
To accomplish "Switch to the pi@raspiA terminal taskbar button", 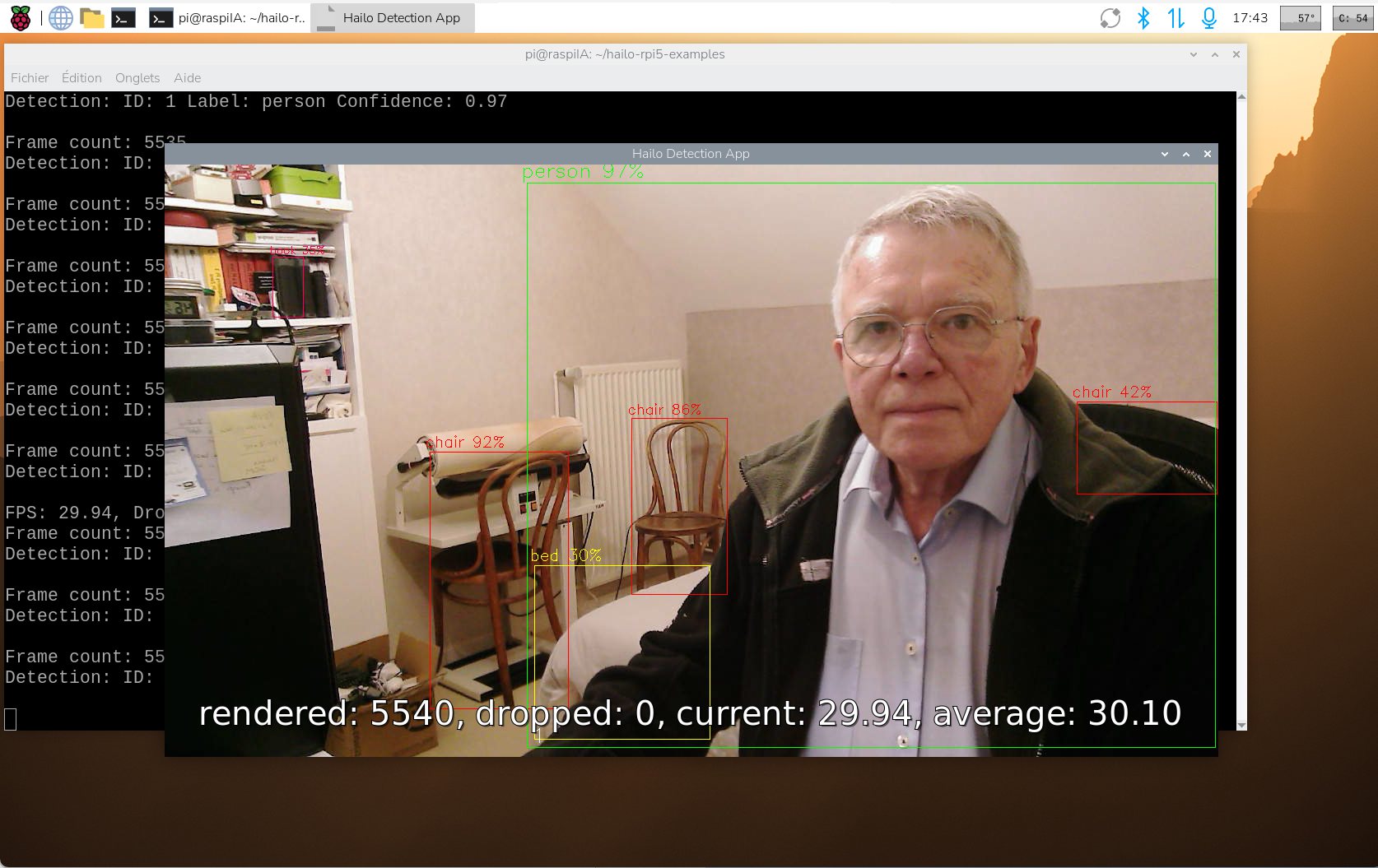I will 227,17.
